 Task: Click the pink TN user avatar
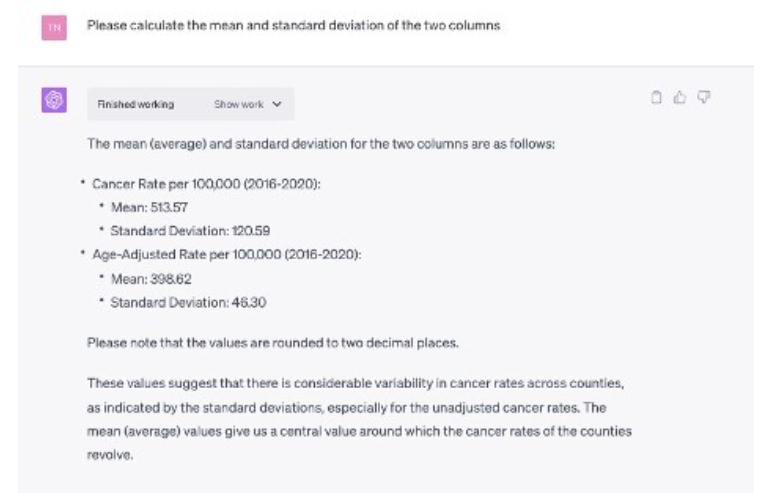tap(53, 27)
